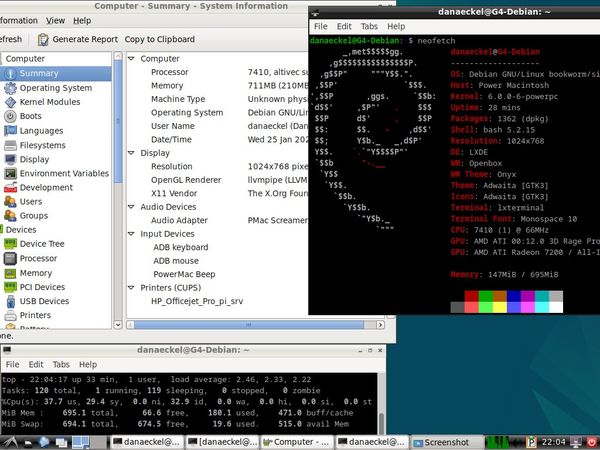600x450 pixels.
Task: Collapse the Input Devices group
Action: [132, 233]
